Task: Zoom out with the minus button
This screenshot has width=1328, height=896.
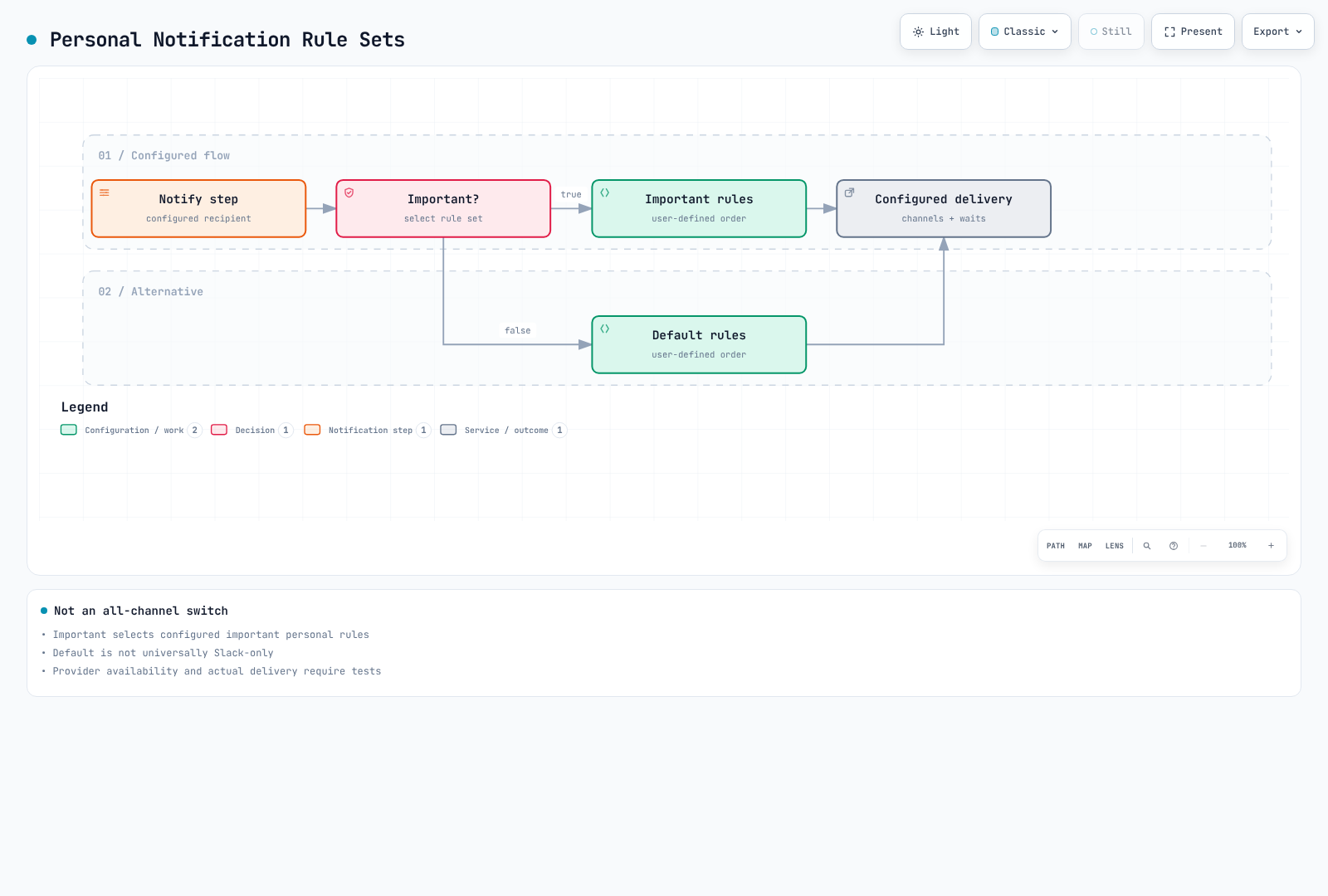Action: click(x=1203, y=546)
